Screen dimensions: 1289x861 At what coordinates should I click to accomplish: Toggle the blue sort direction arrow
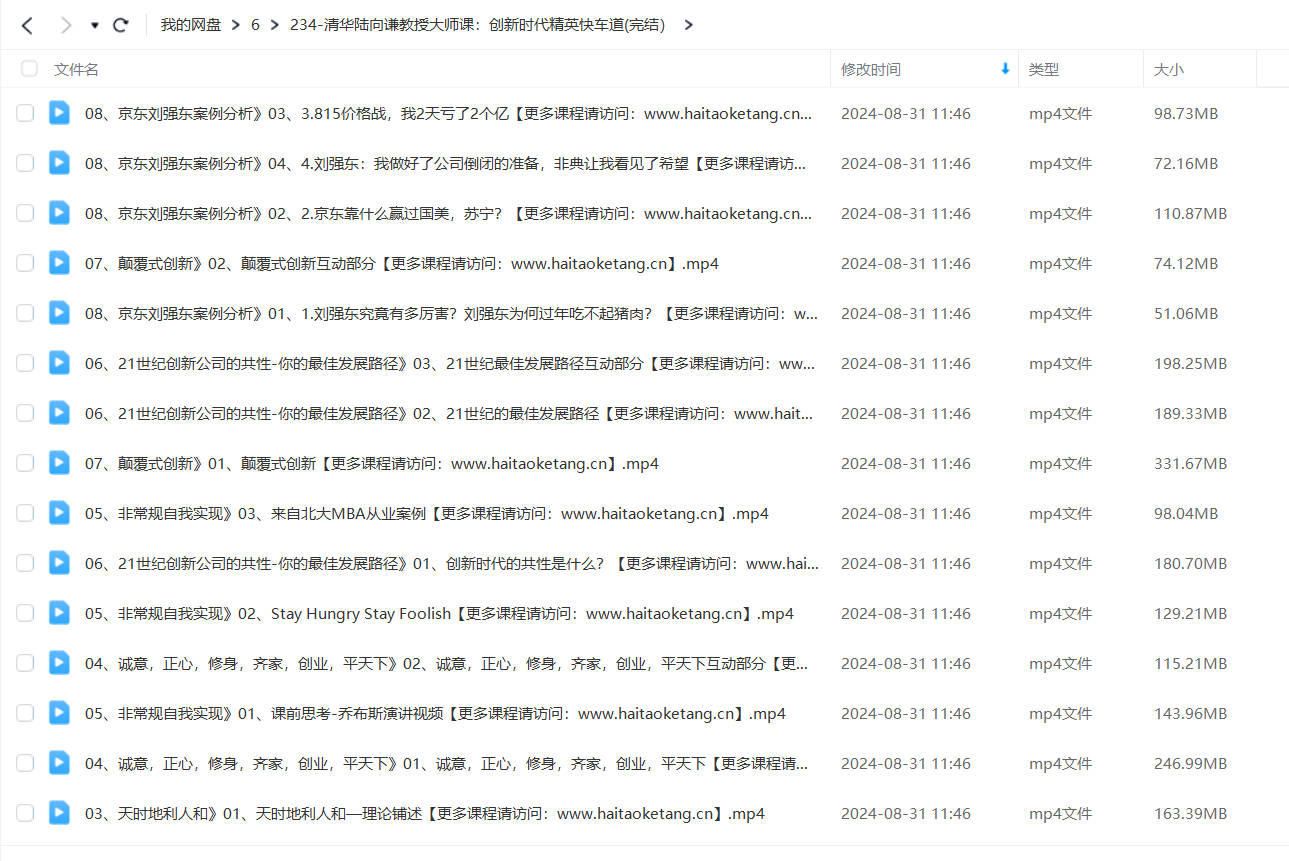click(x=1005, y=69)
